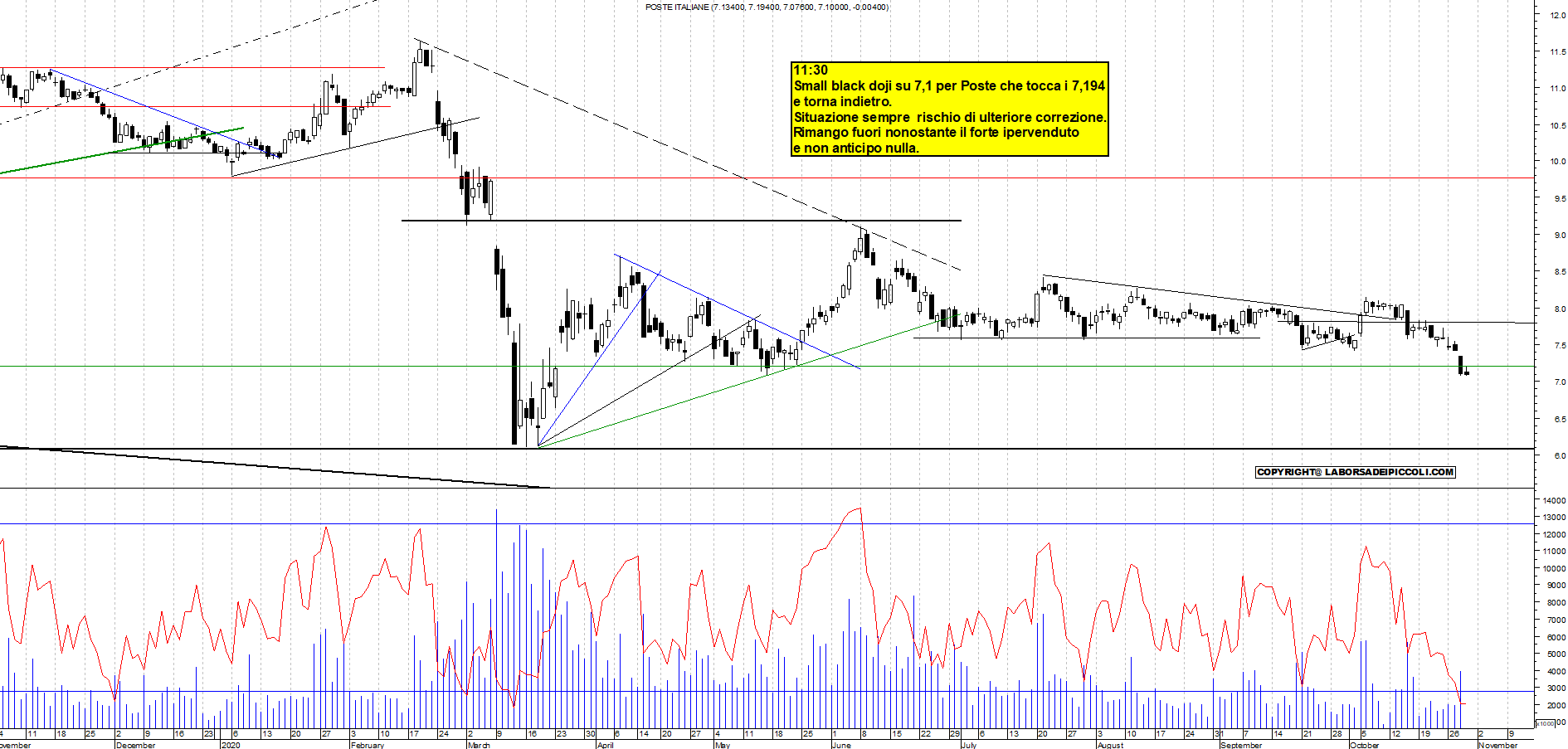The image size is (1568, 749).
Task: Click volume axis label 12000
Action: pyautogui.click(x=1554, y=534)
